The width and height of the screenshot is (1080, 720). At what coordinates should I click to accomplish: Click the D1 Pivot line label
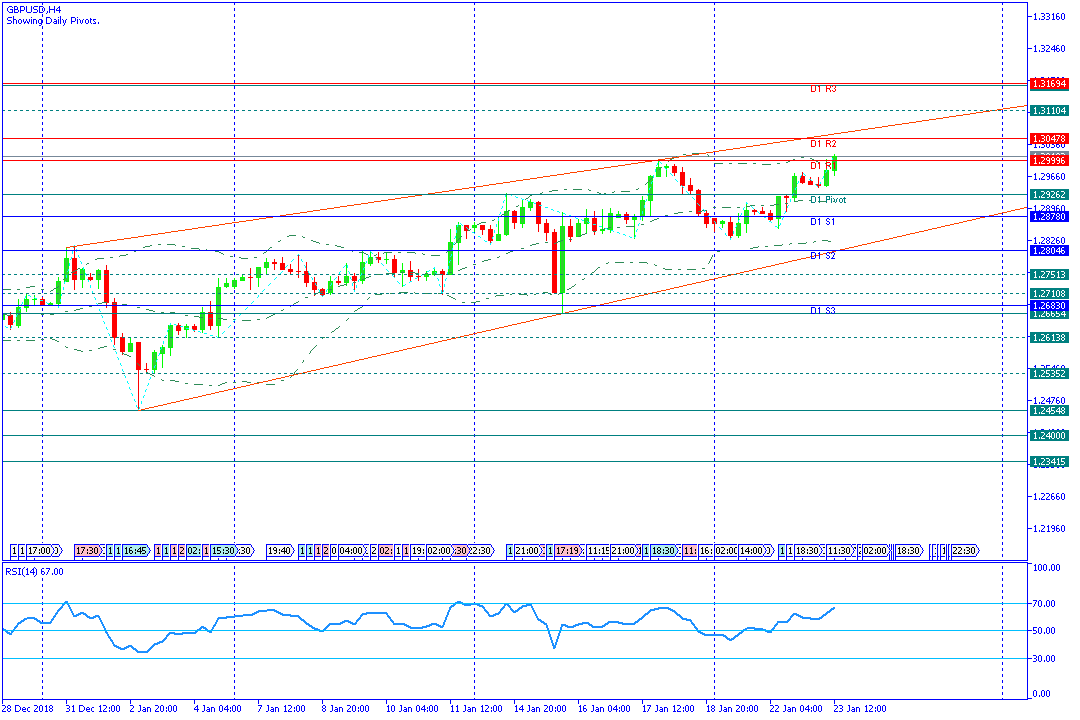tap(828, 200)
